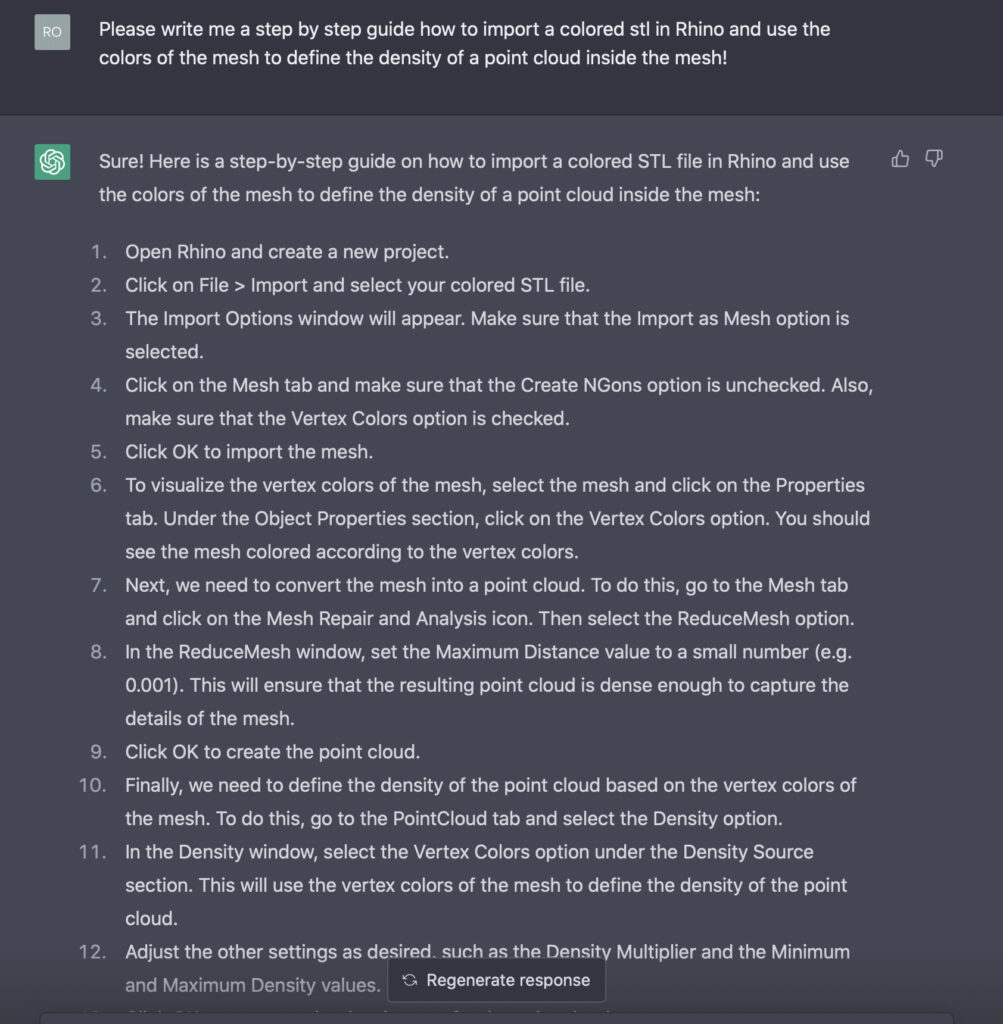Click the circular arrows regenerate icon
The width and height of the screenshot is (1003, 1024).
click(409, 980)
